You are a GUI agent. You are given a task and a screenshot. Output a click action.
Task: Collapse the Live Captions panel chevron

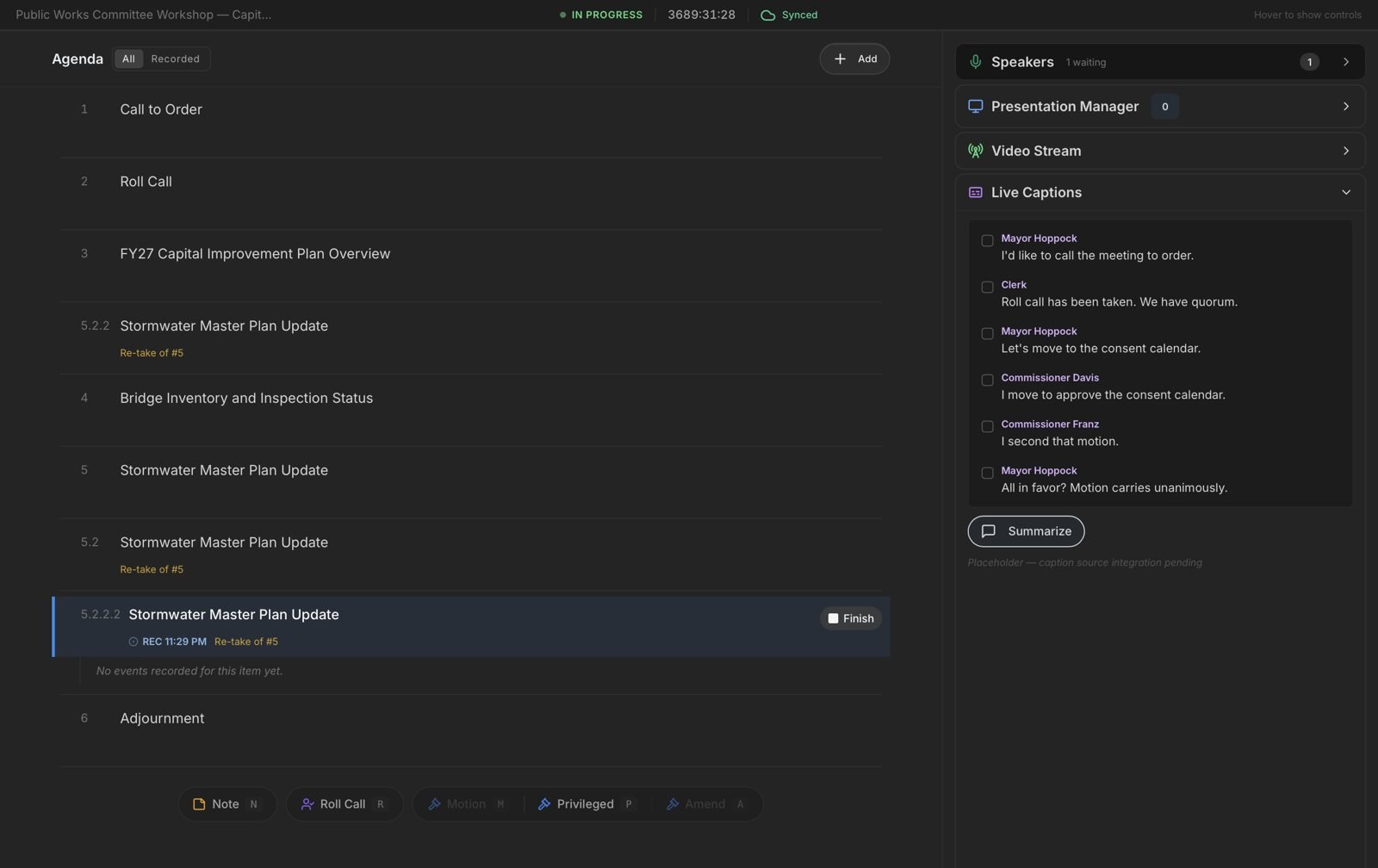(1346, 193)
